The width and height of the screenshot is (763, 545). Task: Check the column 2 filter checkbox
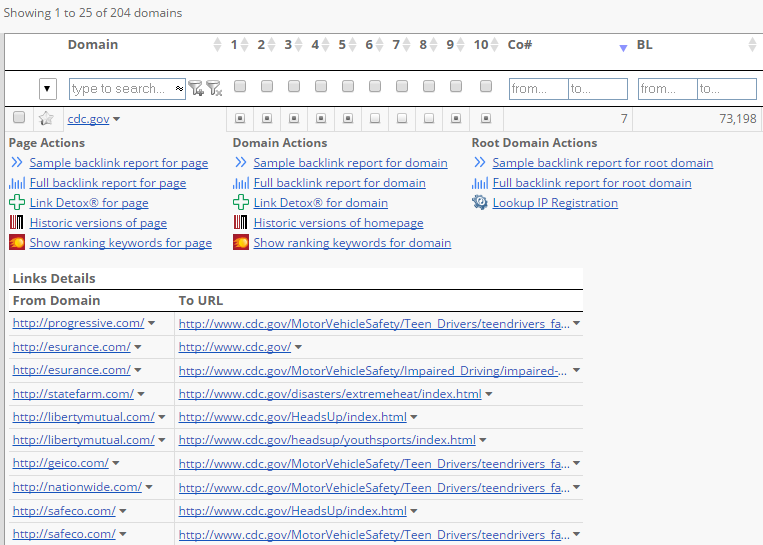267,87
